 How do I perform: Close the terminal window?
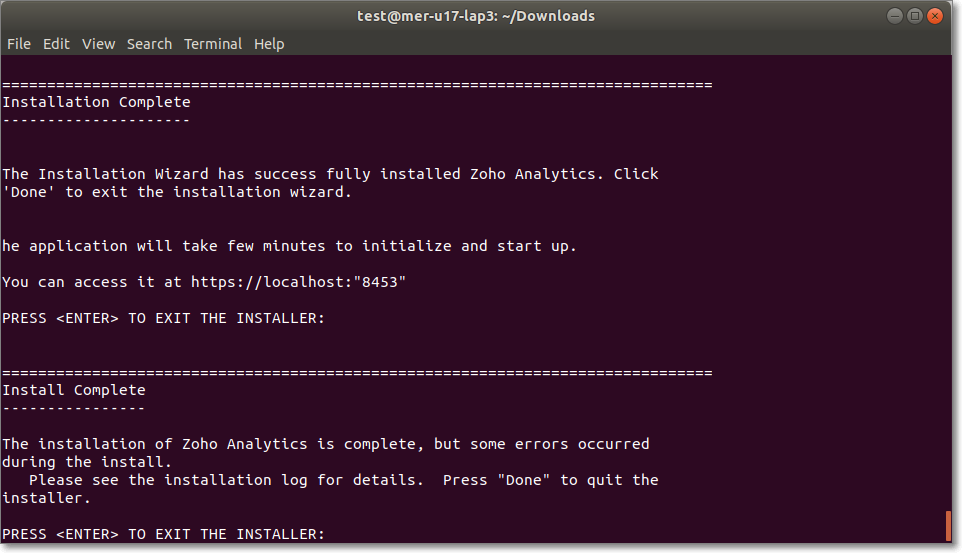click(936, 16)
